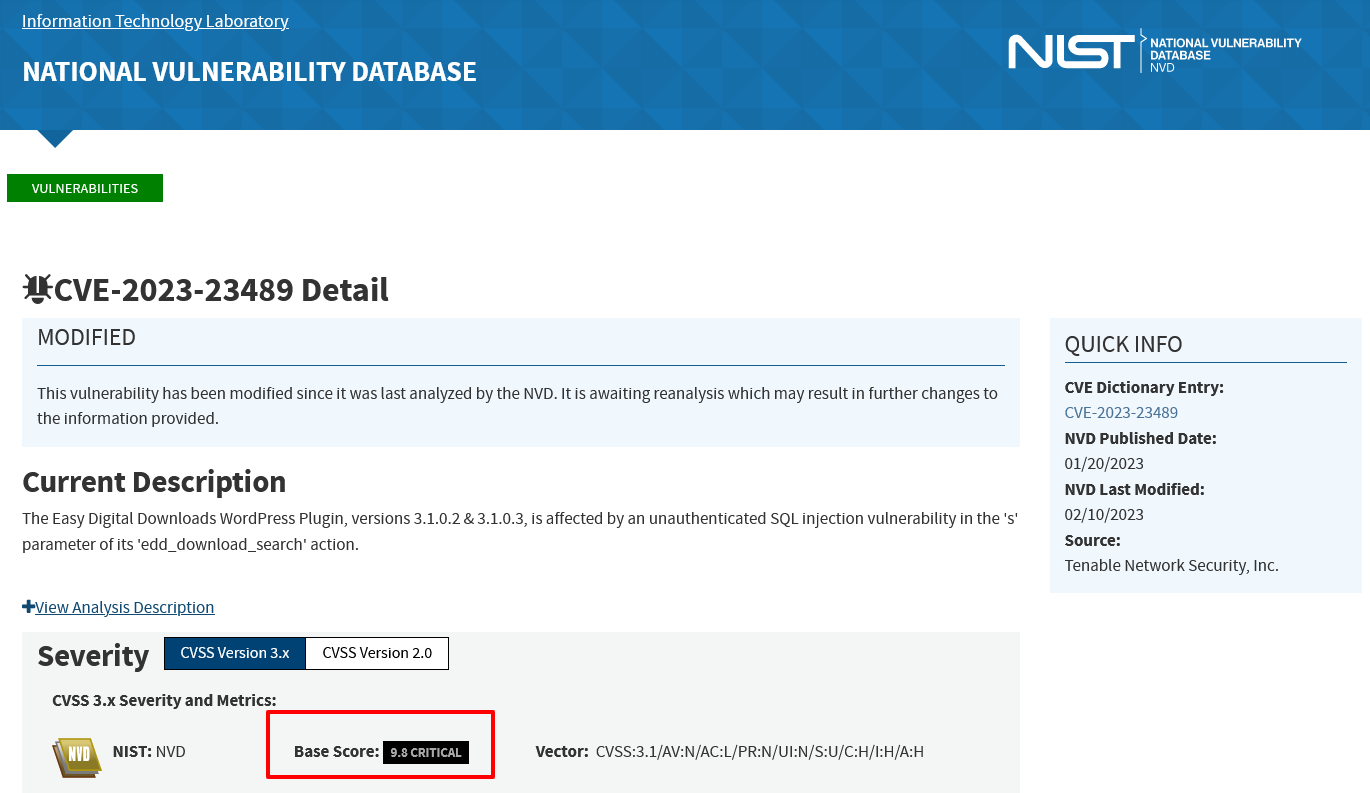Select the CVSS Version 3.x tab

(x=234, y=653)
